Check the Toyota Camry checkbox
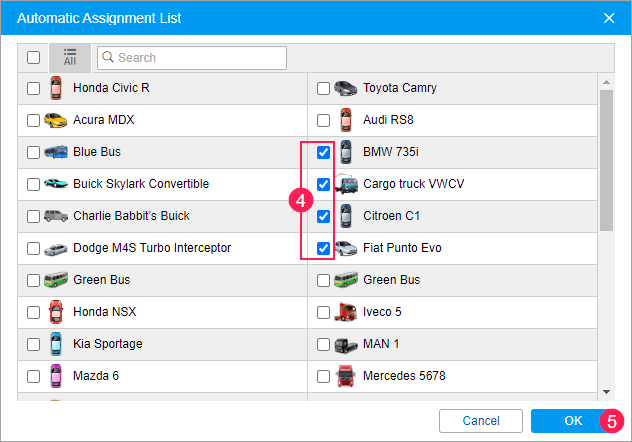Viewport: 632px width, 442px height. click(323, 88)
